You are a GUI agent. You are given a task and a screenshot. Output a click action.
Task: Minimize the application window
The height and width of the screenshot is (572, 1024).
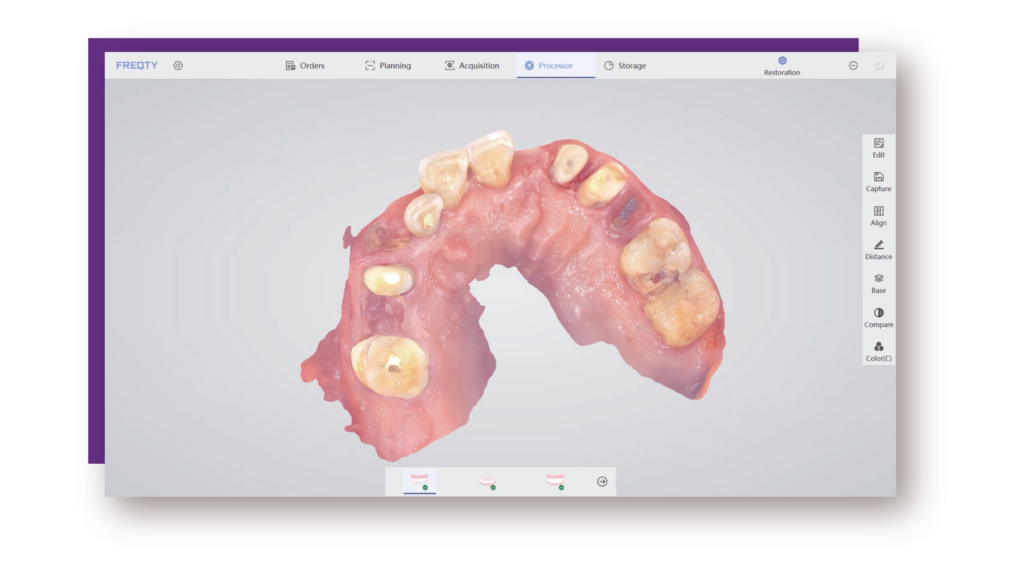(x=853, y=65)
